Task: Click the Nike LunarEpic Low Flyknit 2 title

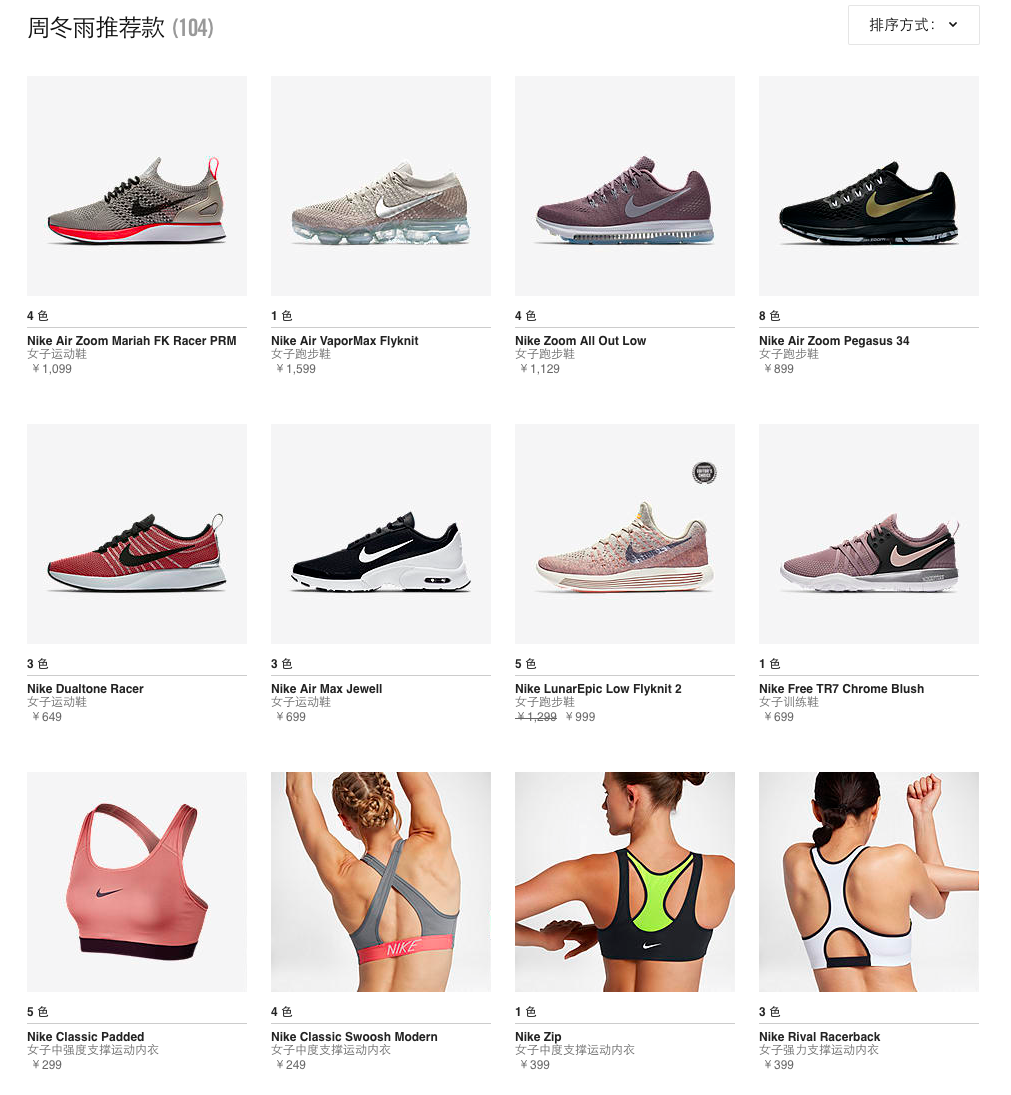Action: click(x=598, y=689)
